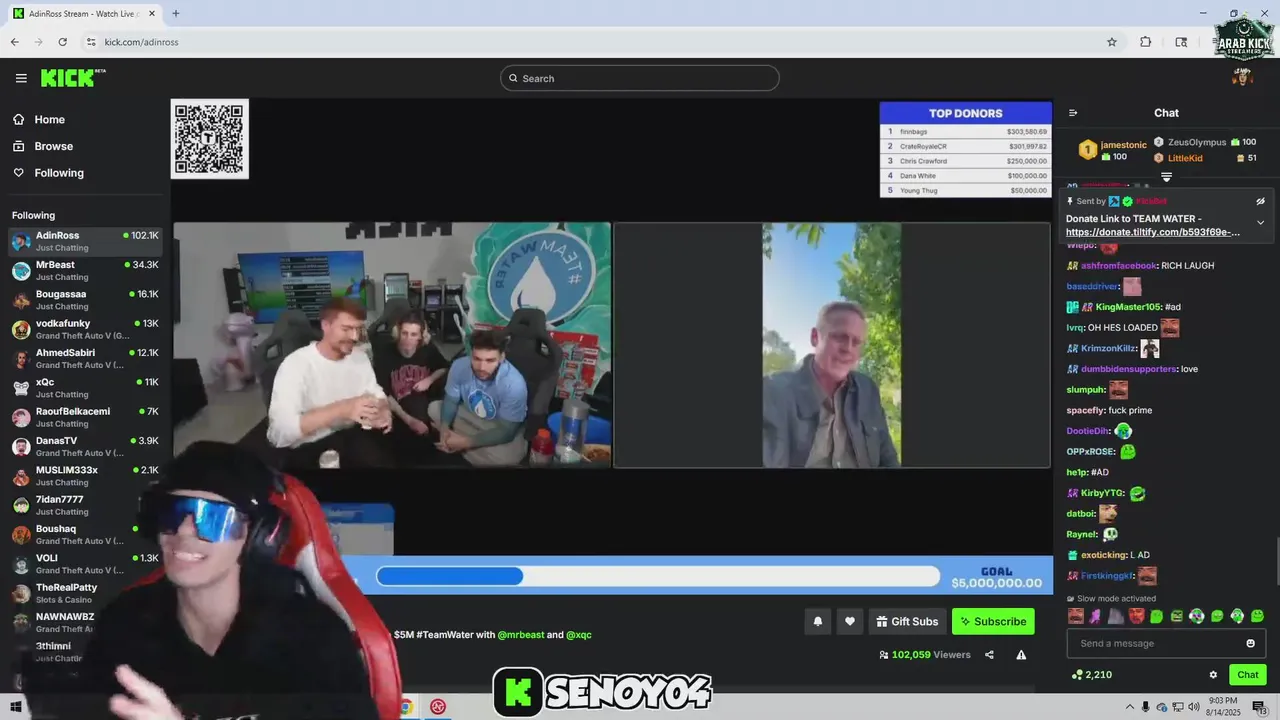Open the donate.tiltify.com pinned link
Viewport: 1280px width, 720px height.
1153,232
